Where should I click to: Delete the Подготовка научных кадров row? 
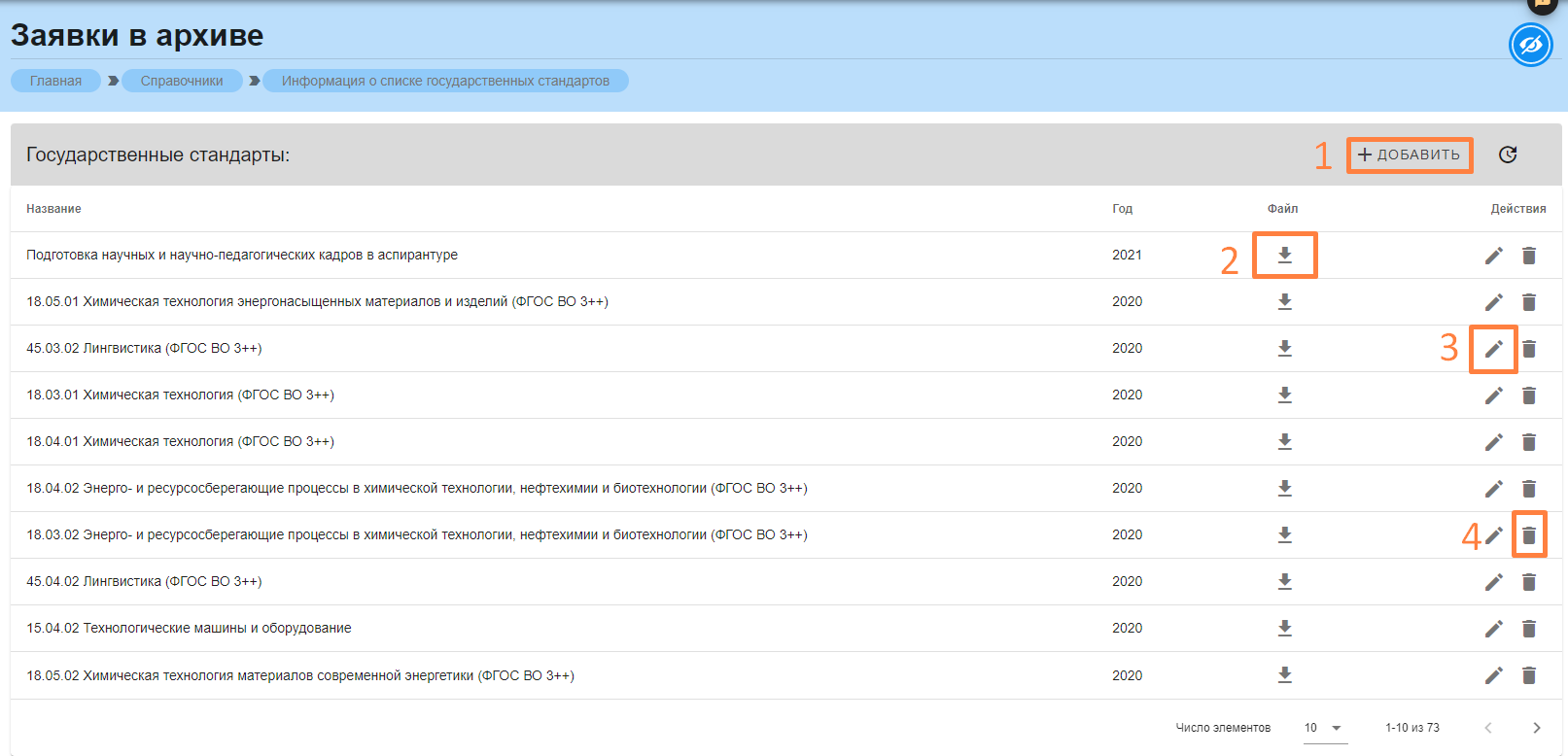pyautogui.click(x=1529, y=256)
